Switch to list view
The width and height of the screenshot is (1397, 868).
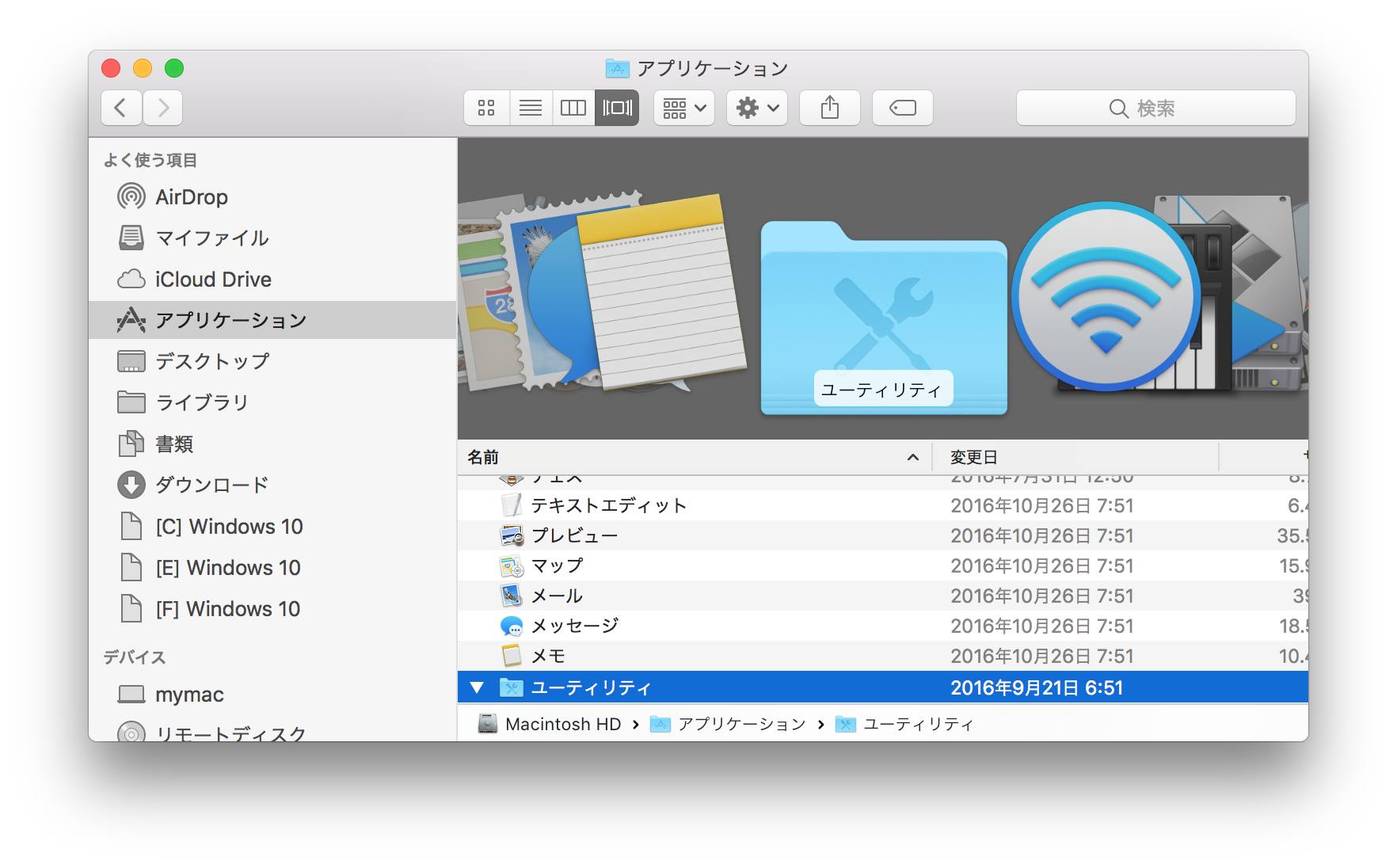tap(530, 108)
